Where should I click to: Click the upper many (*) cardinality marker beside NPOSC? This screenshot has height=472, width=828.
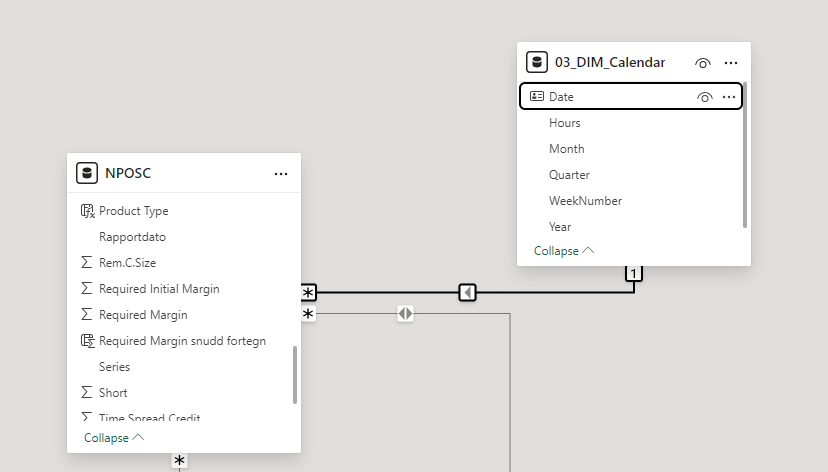(308, 292)
